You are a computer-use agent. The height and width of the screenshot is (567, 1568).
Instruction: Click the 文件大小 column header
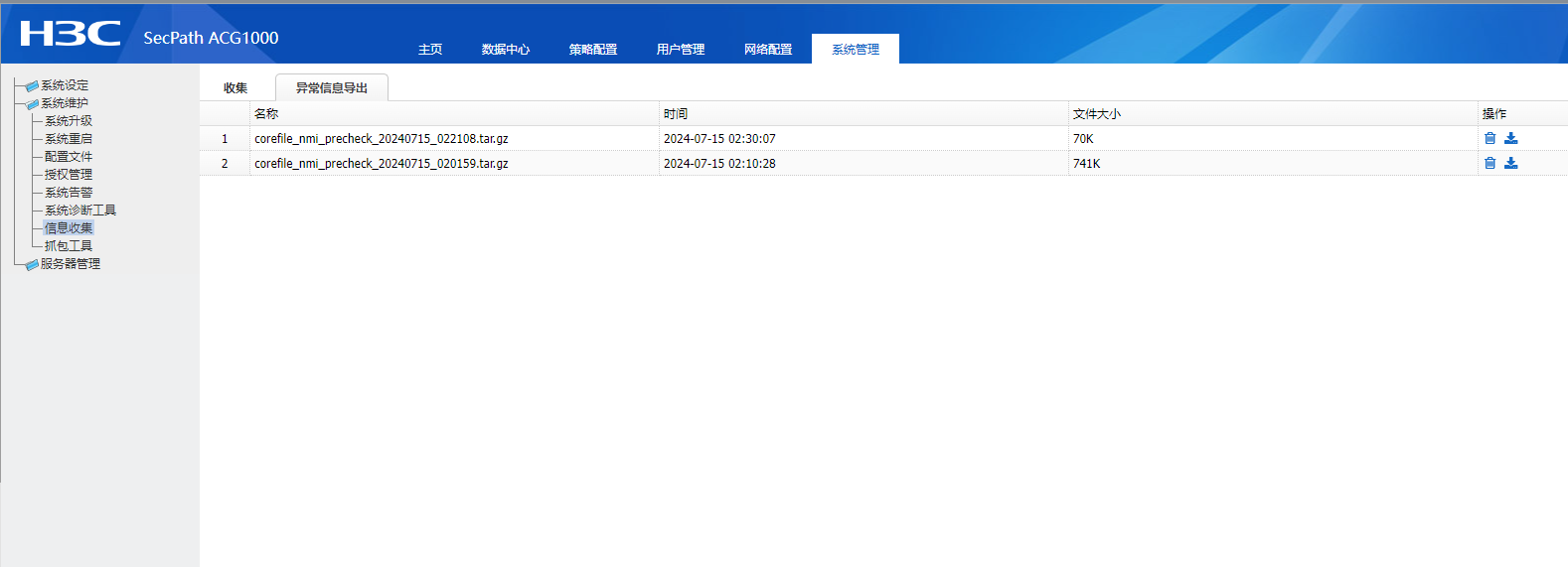[x=1273, y=114]
